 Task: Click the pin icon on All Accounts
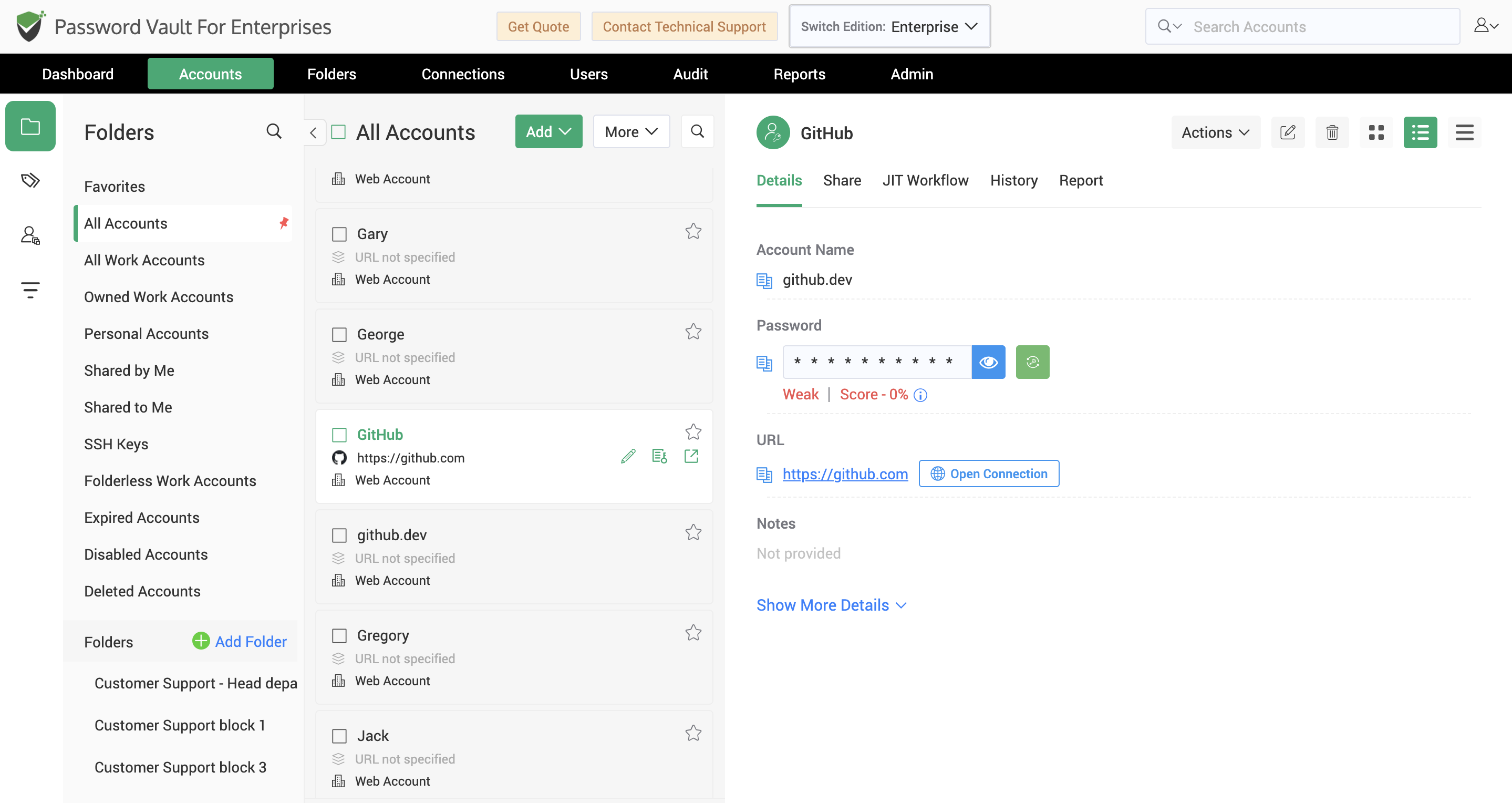click(284, 223)
